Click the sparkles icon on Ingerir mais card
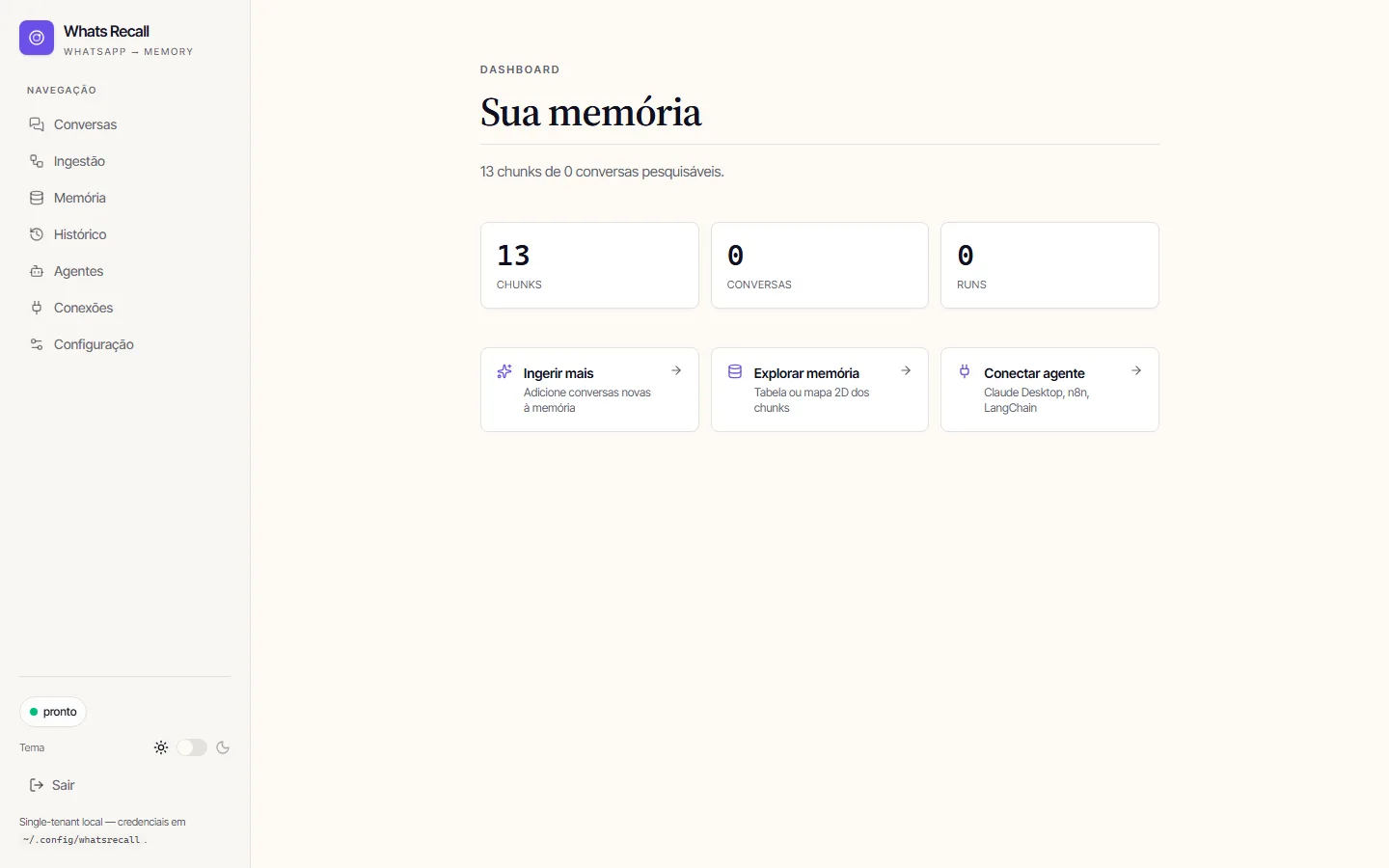 [504, 371]
